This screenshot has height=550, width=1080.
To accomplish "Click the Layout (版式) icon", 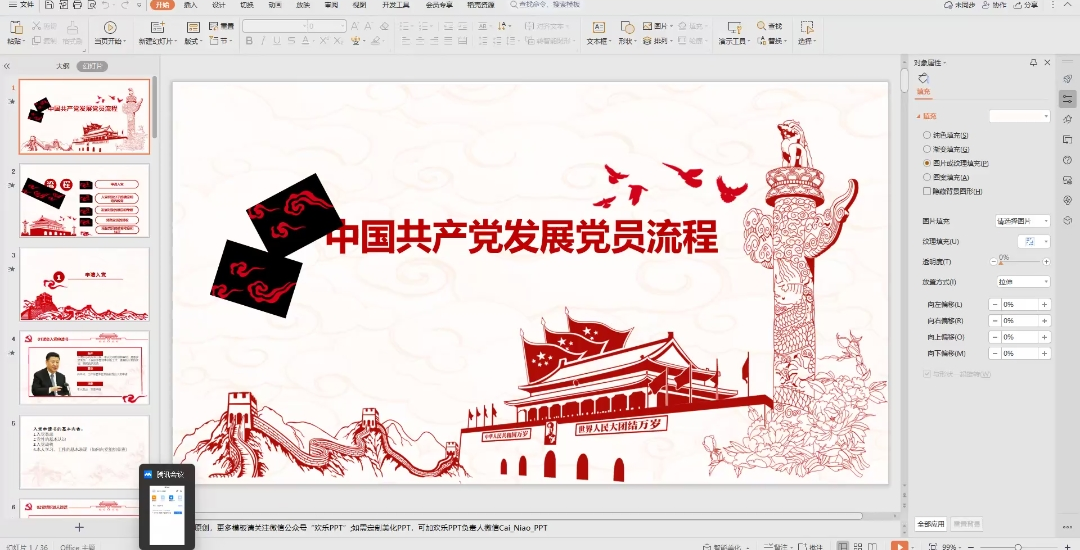I will (x=194, y=28).
